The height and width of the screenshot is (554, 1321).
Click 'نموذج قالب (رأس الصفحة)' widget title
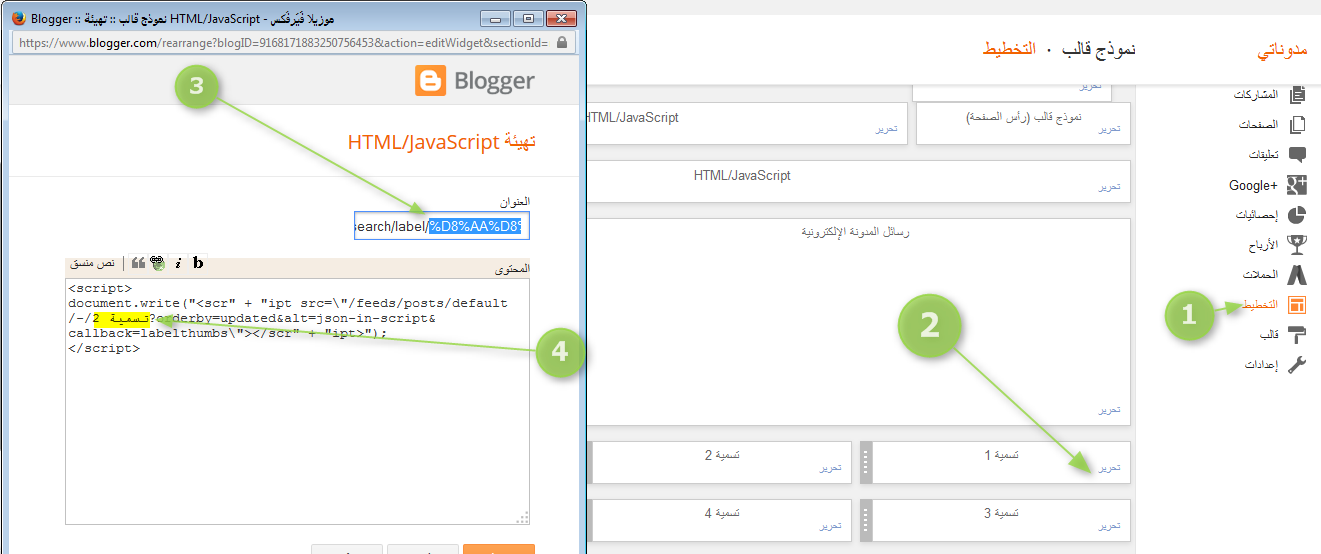[1024, 117]
